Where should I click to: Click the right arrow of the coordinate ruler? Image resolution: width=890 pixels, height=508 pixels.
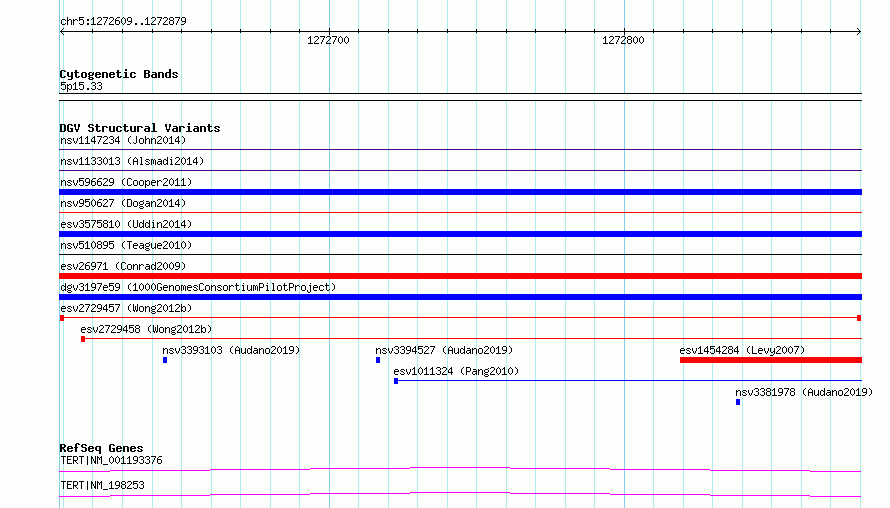point(859,32)
